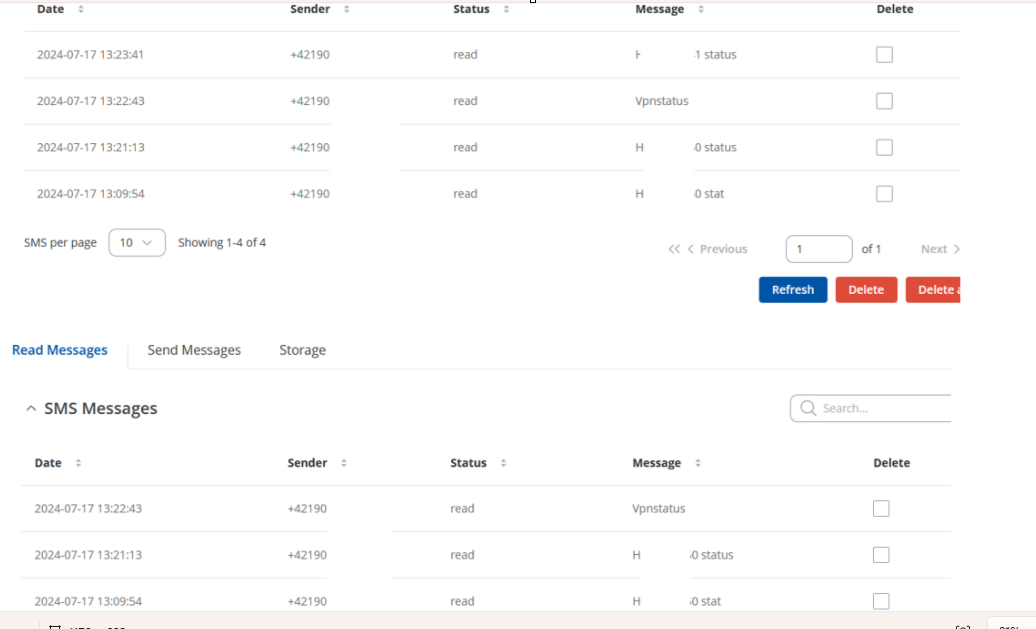
Task: Tick 13:09:54 row checkbox above pagination
Action: tap(884, 194)
